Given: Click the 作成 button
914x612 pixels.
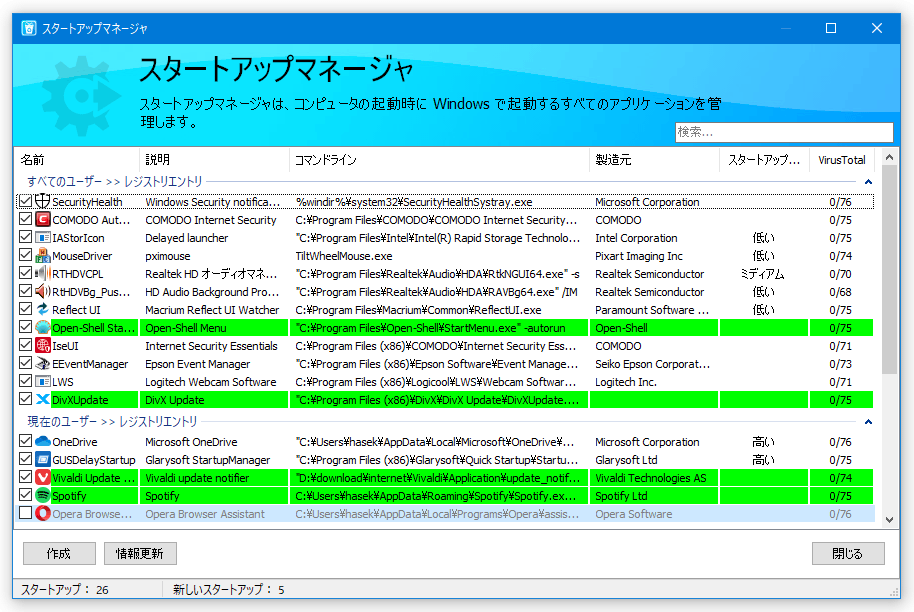Looking at the screenshot, I should click(59, 553).
